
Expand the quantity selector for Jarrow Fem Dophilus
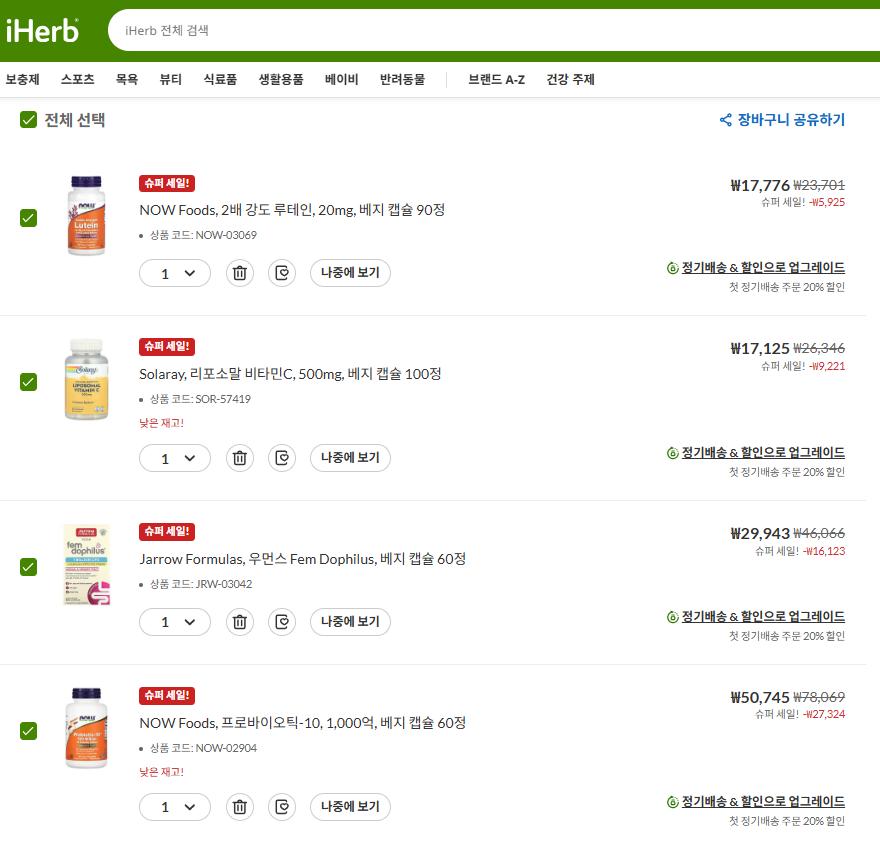coord(175,622)
